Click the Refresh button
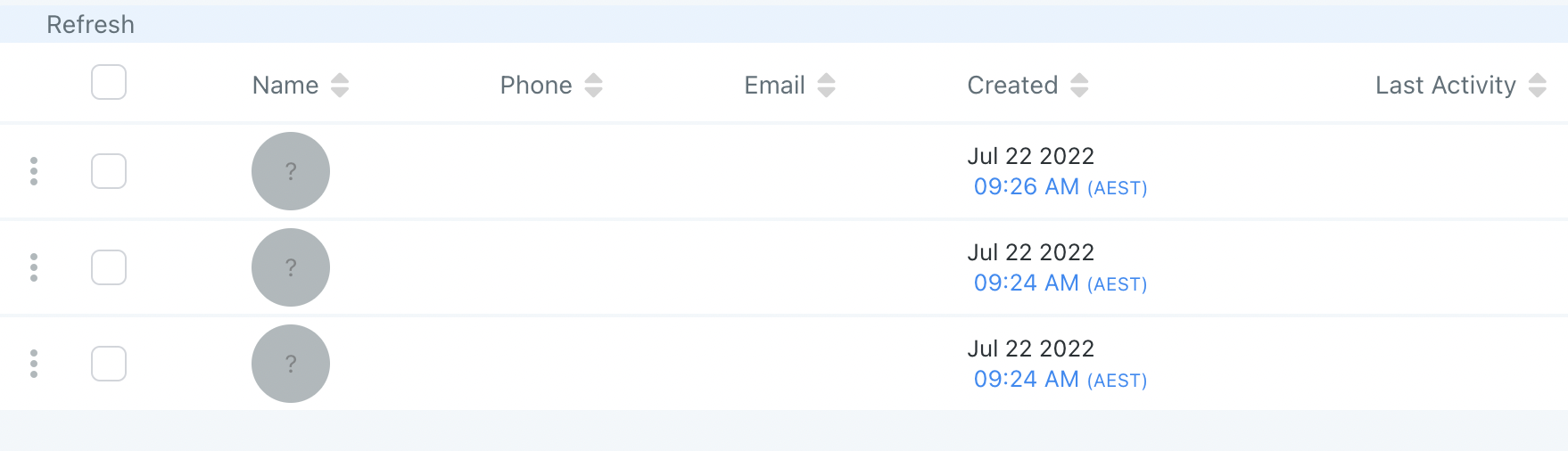This screenshot has height=451, width=1568. pyautogui.click(x=90, y=25)
